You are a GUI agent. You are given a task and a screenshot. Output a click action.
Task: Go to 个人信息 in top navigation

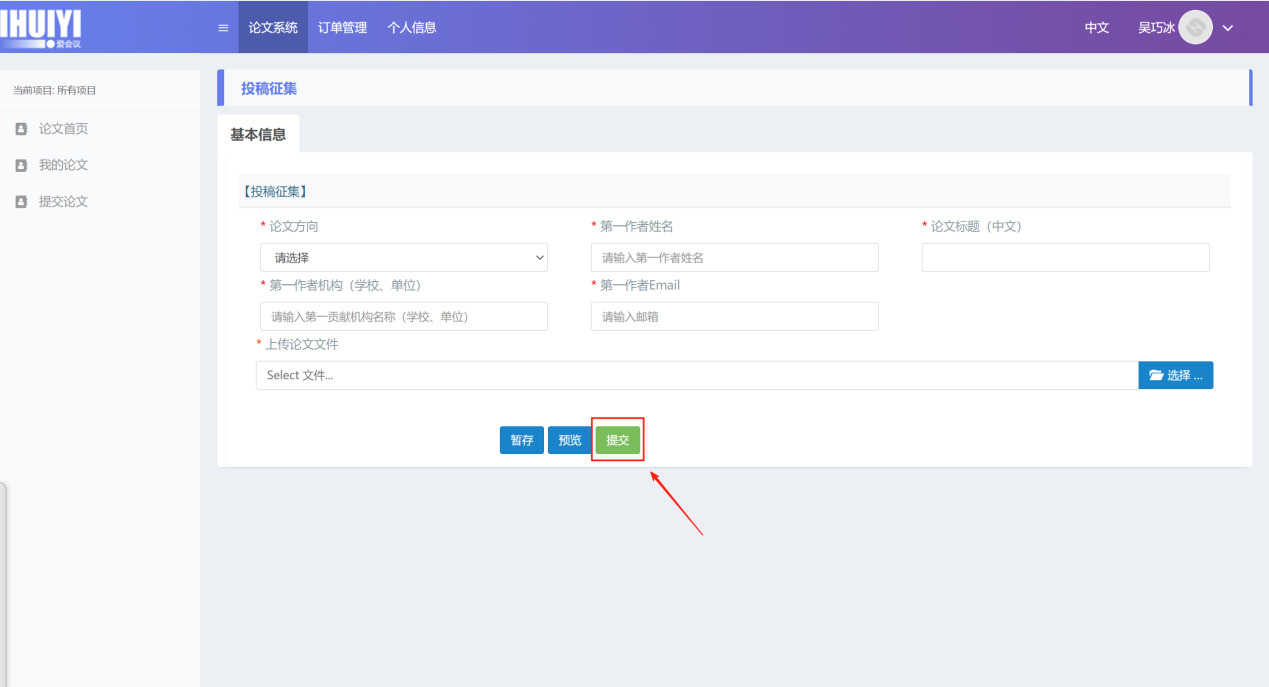[412, 28]
